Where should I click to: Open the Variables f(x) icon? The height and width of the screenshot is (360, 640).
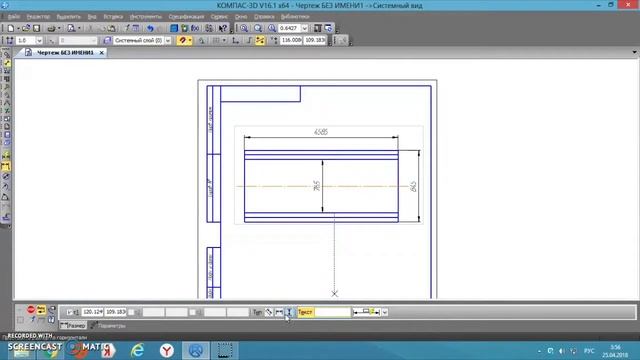[195, 28]
